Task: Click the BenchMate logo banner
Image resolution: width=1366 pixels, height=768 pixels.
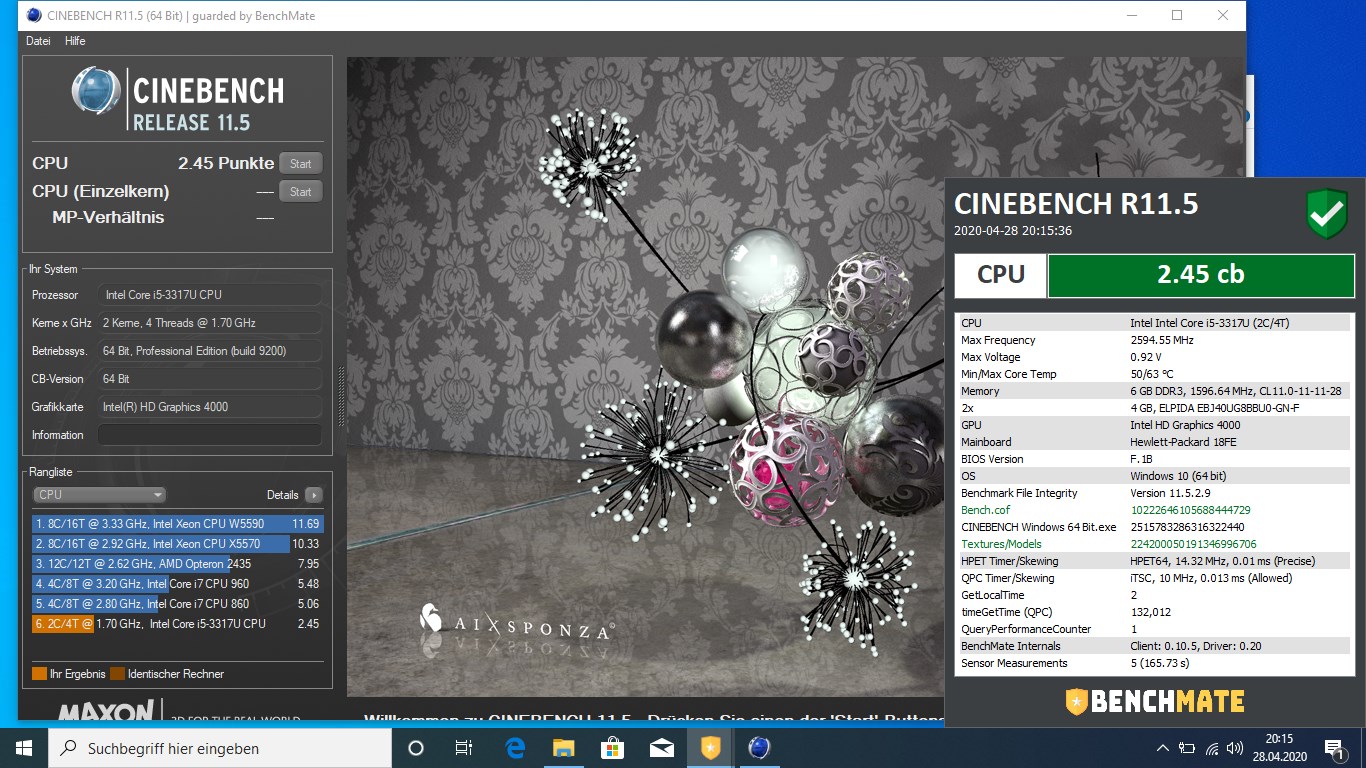Action: pos(1155,701)
